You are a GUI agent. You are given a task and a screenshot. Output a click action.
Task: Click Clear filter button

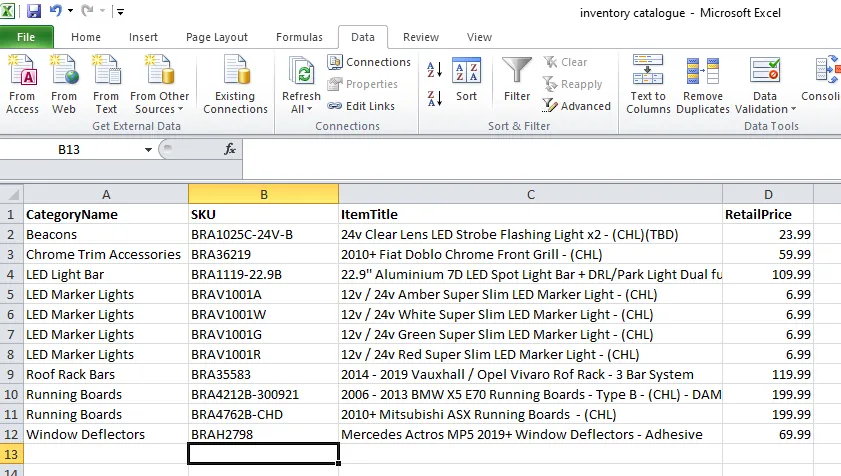click(565, 62)
